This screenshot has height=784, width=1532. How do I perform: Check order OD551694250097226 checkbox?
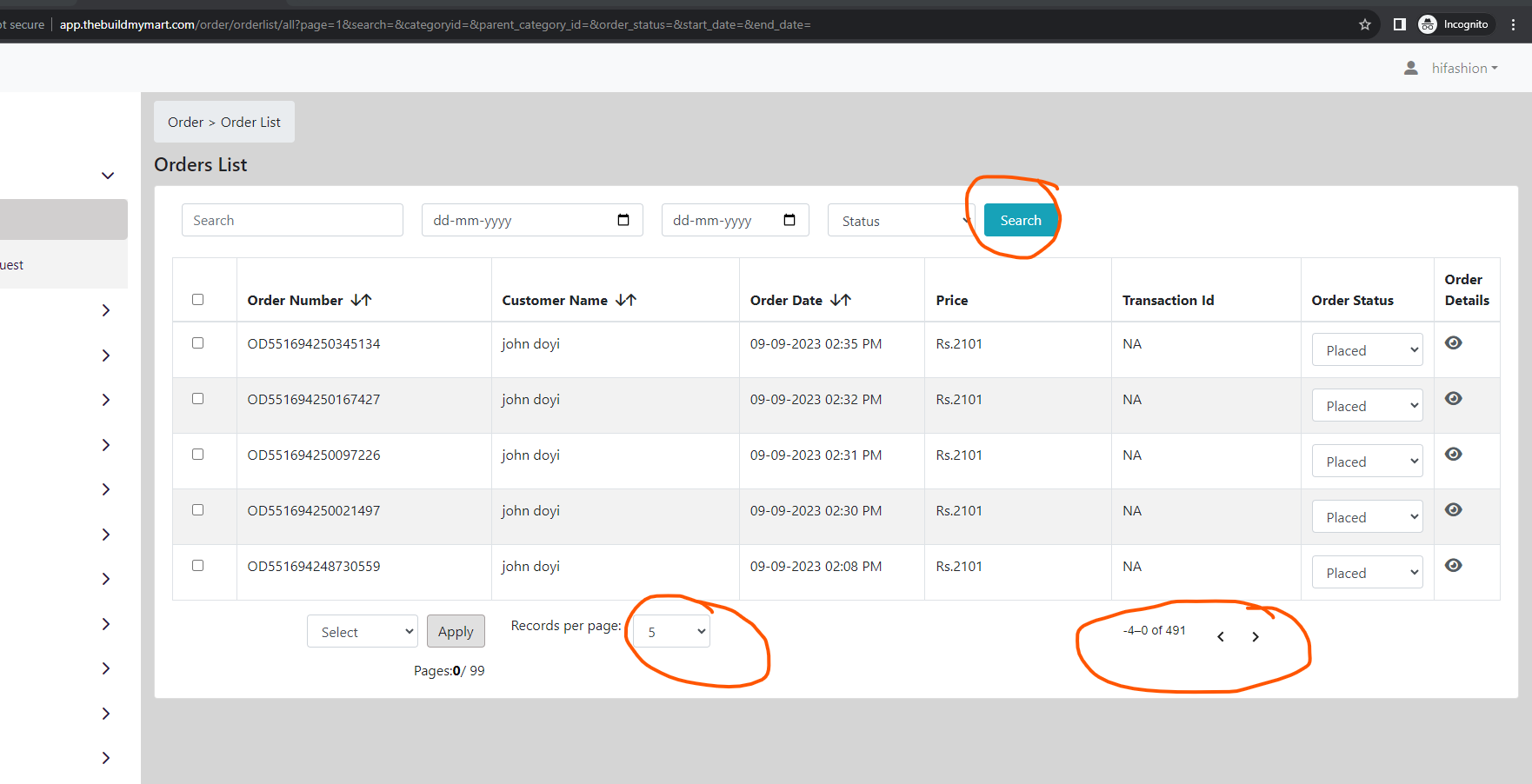point(198,455)
